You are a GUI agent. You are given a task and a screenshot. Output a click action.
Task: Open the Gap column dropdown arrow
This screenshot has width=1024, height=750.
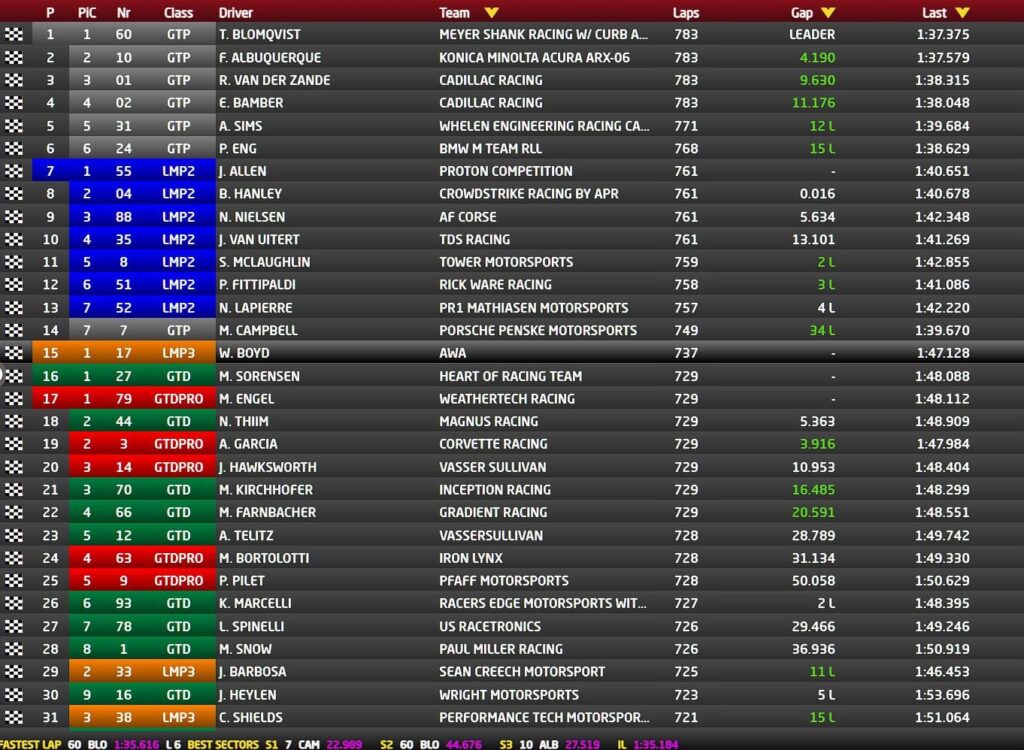click(x=827, y=12)
